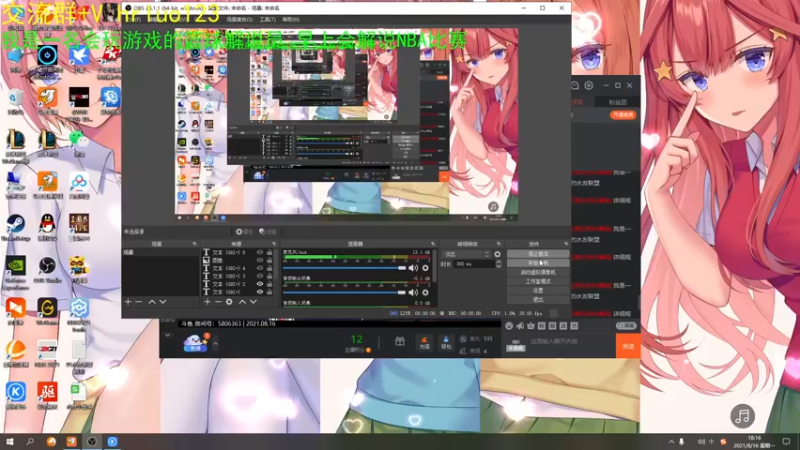Launch Steam from desktop
This screenshot has height=450, width=800.
tap(16, 227)
